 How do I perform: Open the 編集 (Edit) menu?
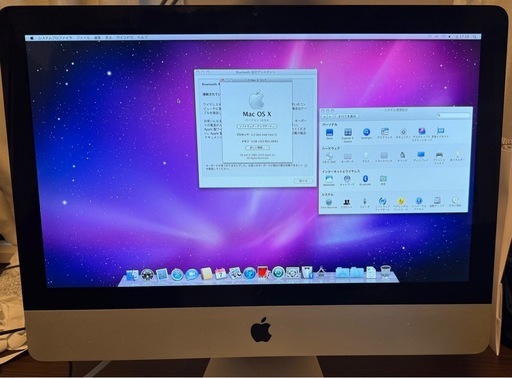pos(97,38)
